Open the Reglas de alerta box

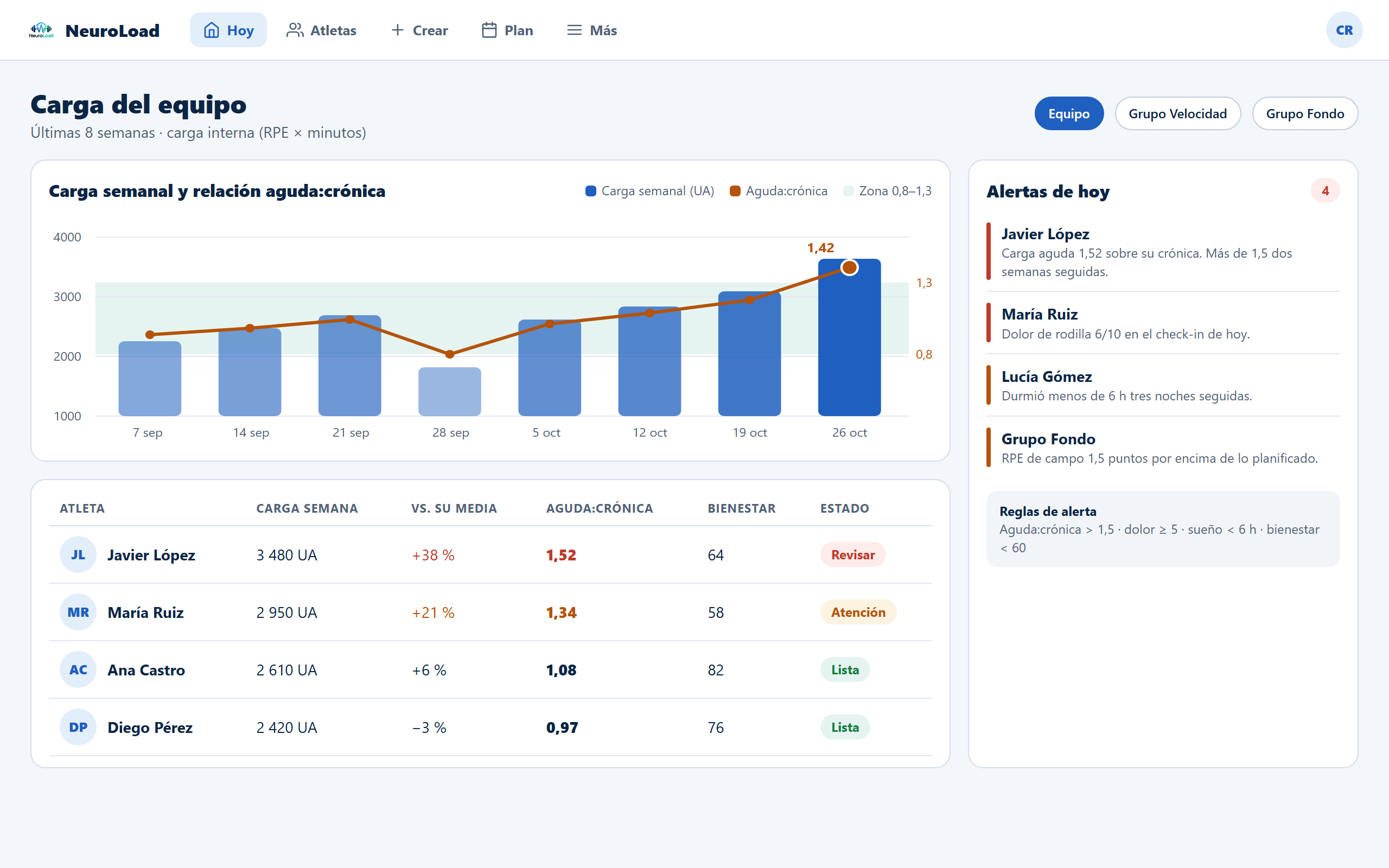tap(1163, 529)
